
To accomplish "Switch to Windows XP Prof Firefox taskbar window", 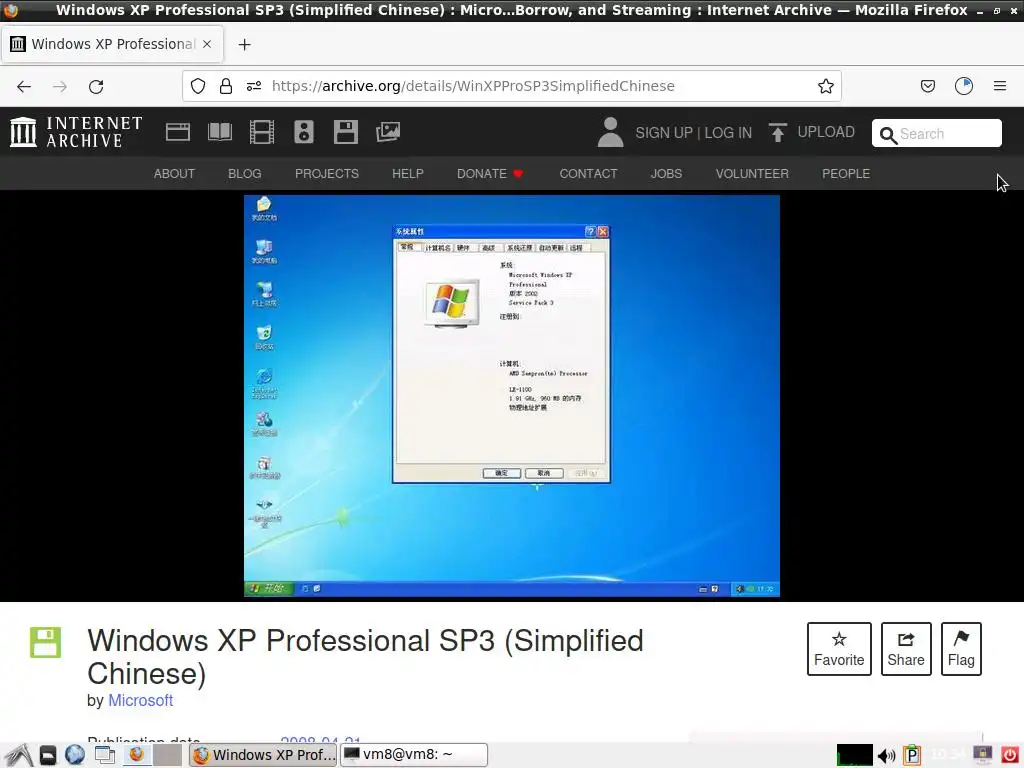I will tap(263, 755).
